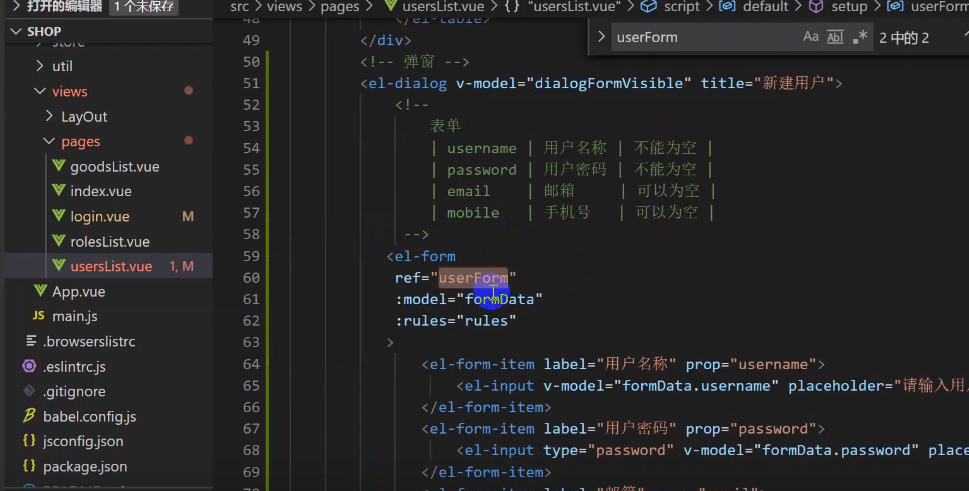The height and width of the screenshot is (491, 969).
Task: Open App.vue file
Action: pos(78,292)
